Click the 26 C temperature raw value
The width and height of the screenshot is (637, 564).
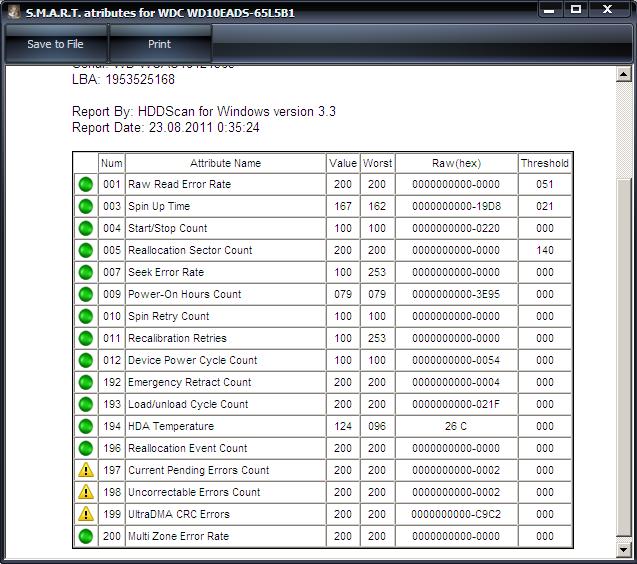(456, 426)
